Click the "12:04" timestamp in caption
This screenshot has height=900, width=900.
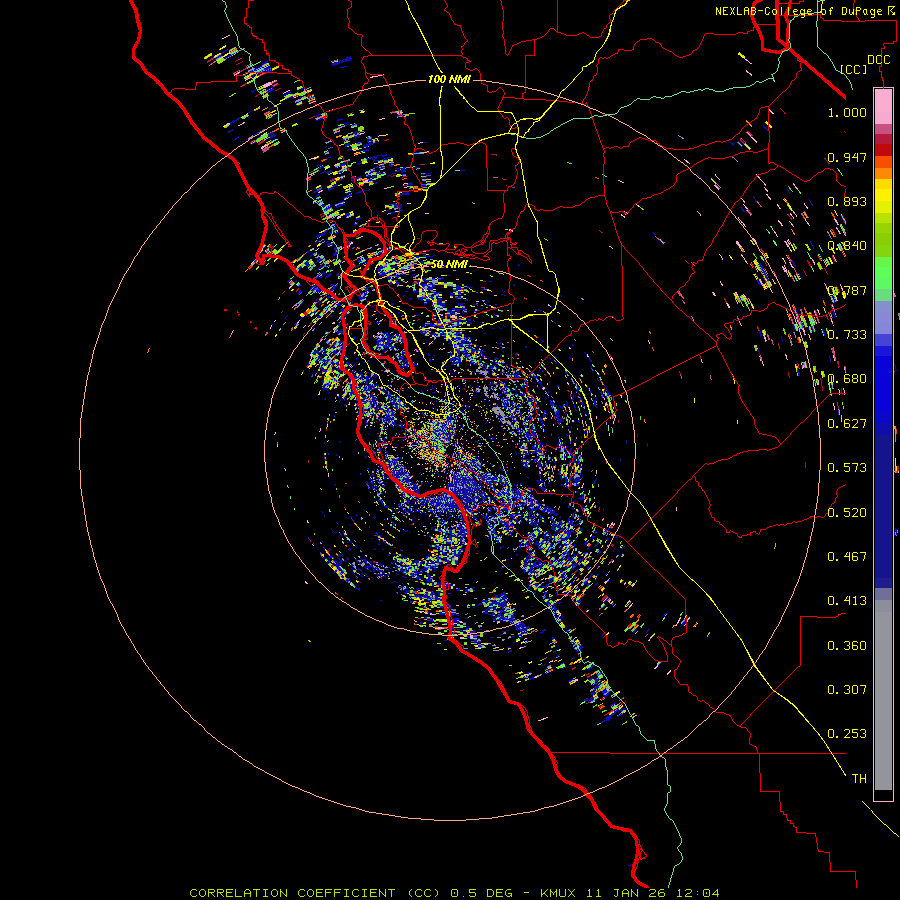click(x=697, y=893)
